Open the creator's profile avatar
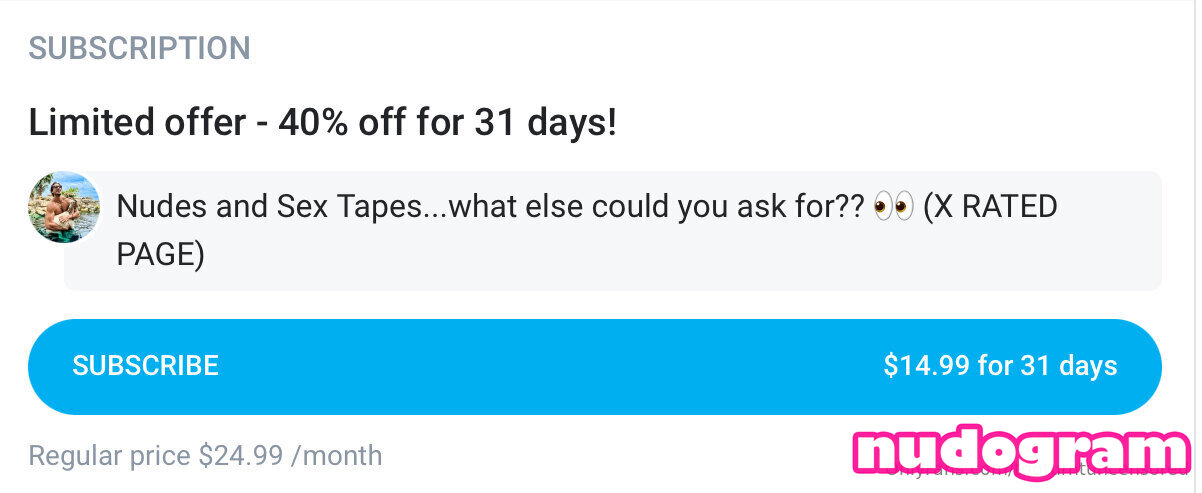The height and width of the screenshot is (493, 1202). point(64,207)
